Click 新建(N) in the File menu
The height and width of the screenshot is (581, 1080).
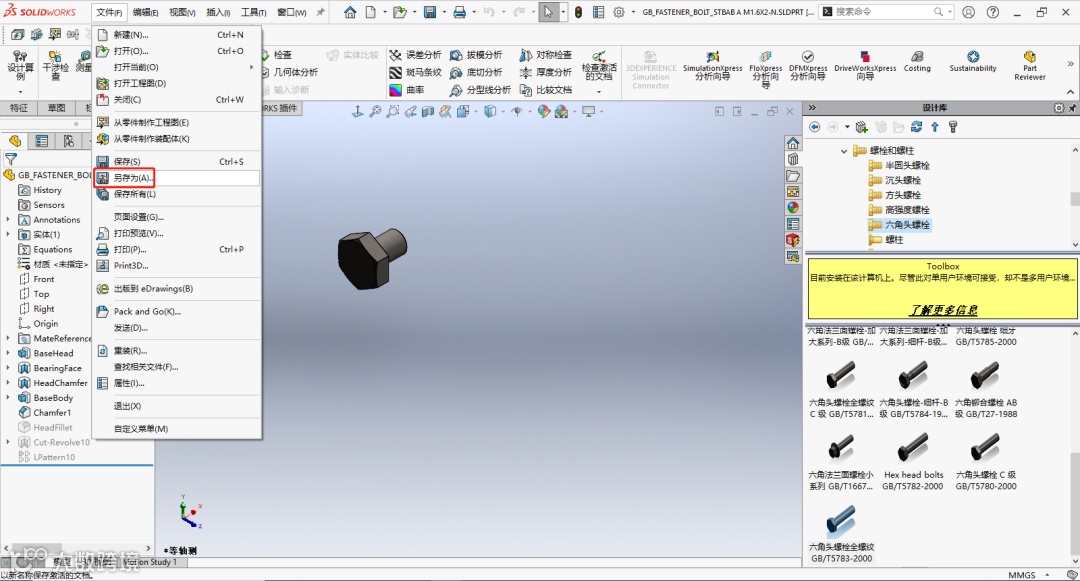177,34
